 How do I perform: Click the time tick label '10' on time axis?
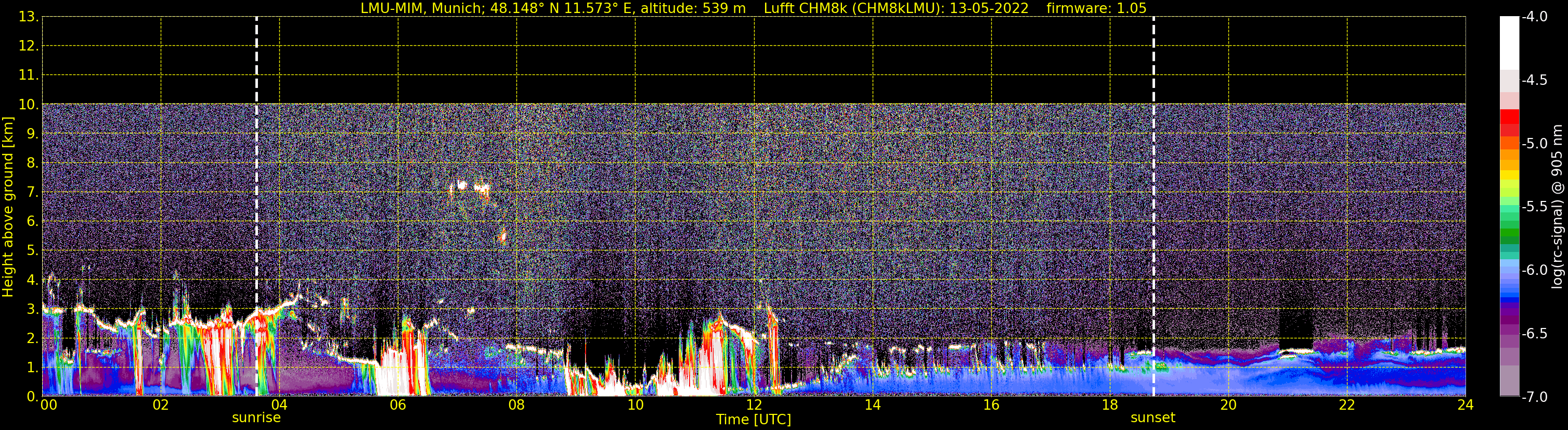636,406
